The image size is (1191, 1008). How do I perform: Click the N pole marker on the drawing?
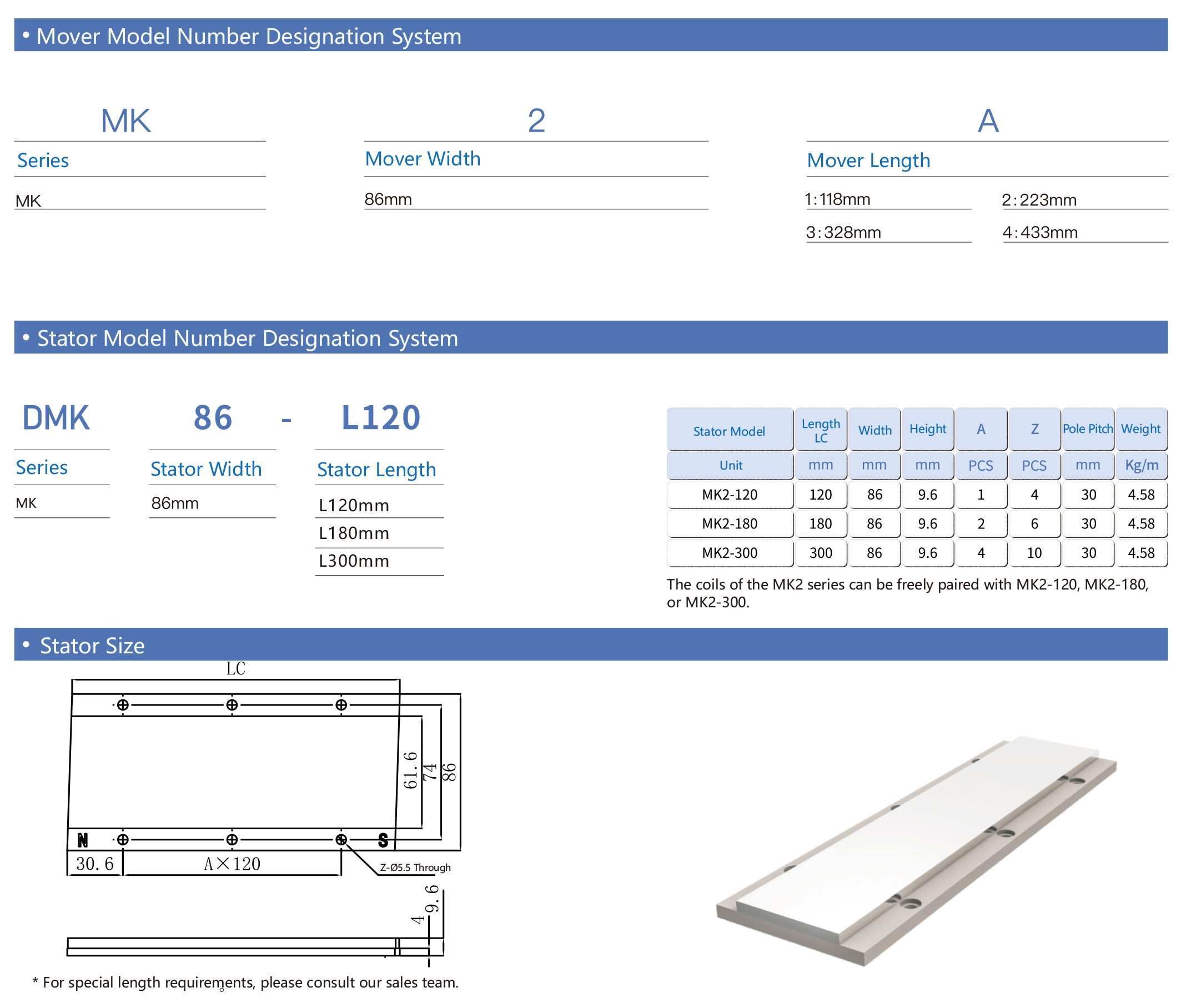point(83,840)
